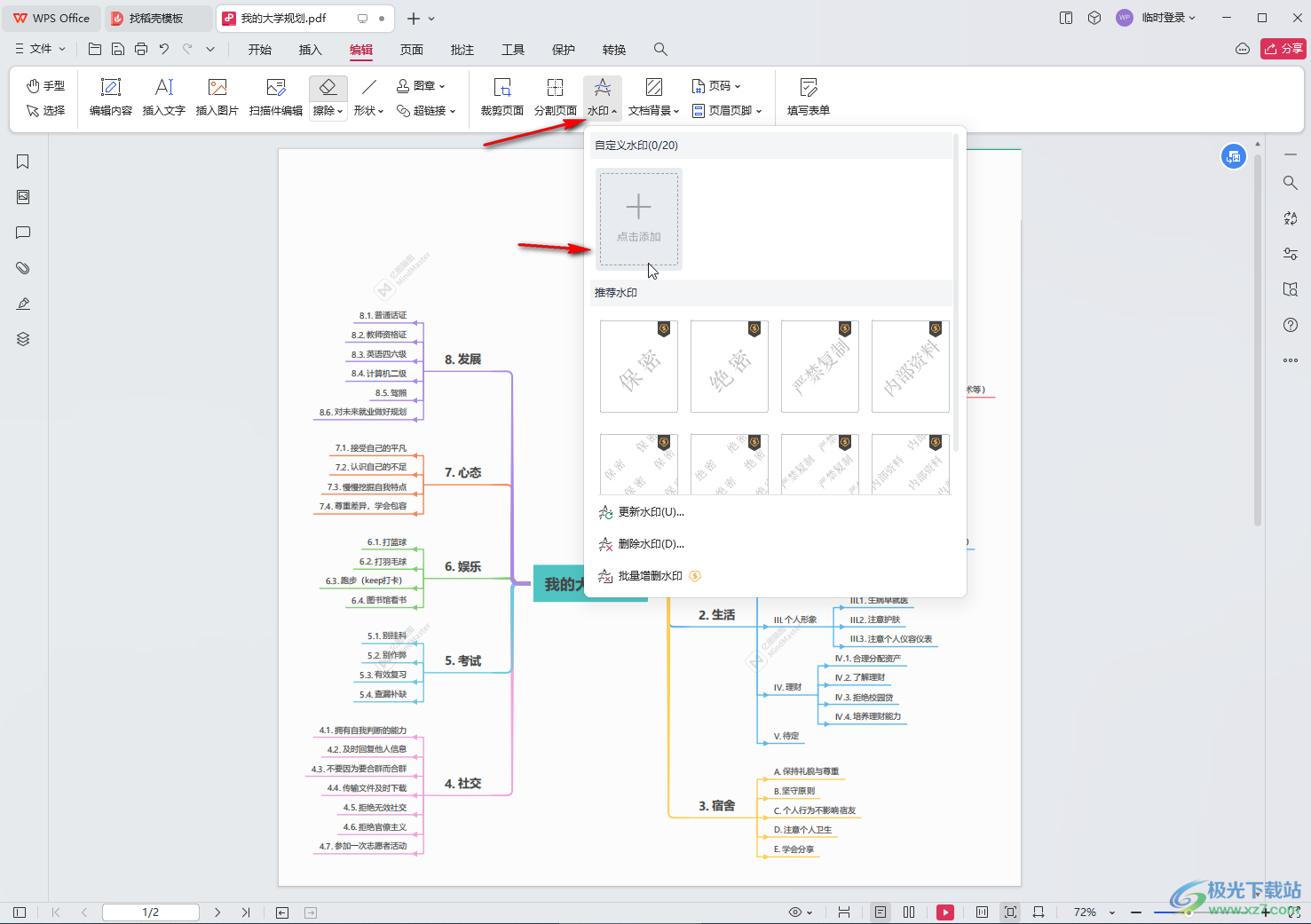
Task: Click 点击添加 to add custom watermark
Action: 639,219
